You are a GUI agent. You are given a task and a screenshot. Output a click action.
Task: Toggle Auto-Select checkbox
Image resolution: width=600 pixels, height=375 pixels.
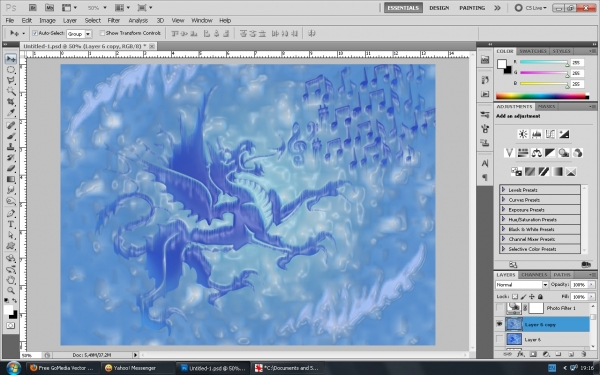(x=35, y=33)
